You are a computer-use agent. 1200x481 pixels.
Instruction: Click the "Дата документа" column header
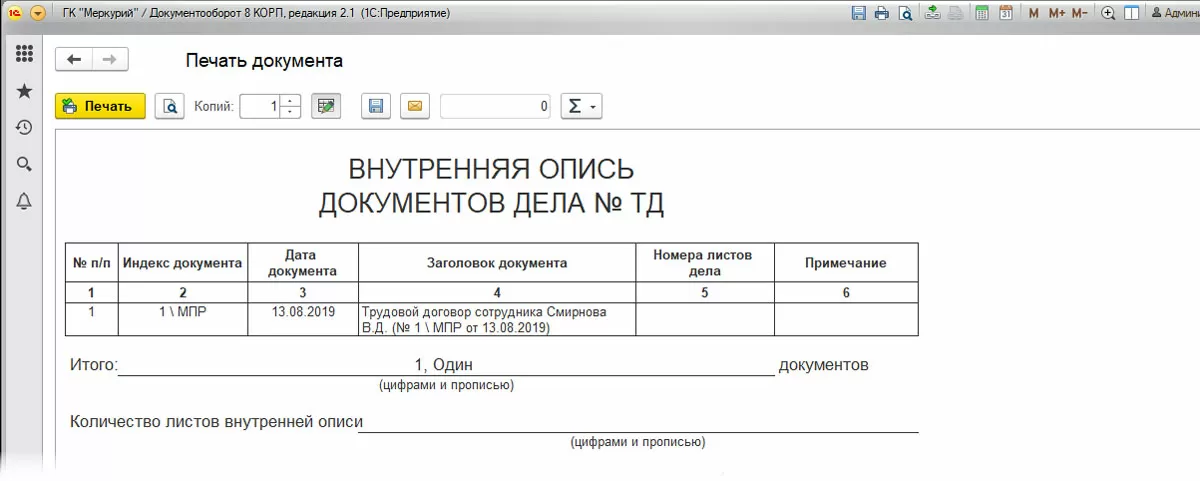tap(303, 263)
